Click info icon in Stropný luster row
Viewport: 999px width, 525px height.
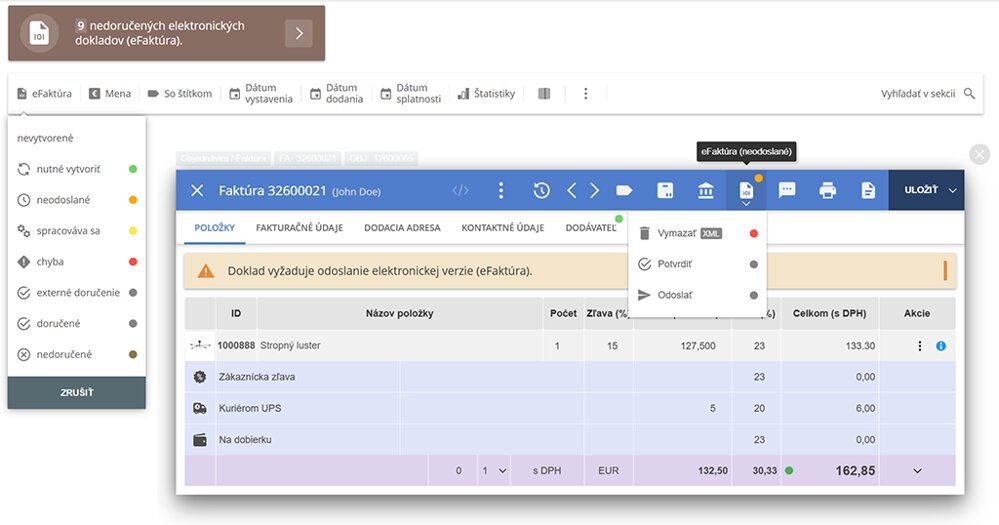tap(941, 346)
